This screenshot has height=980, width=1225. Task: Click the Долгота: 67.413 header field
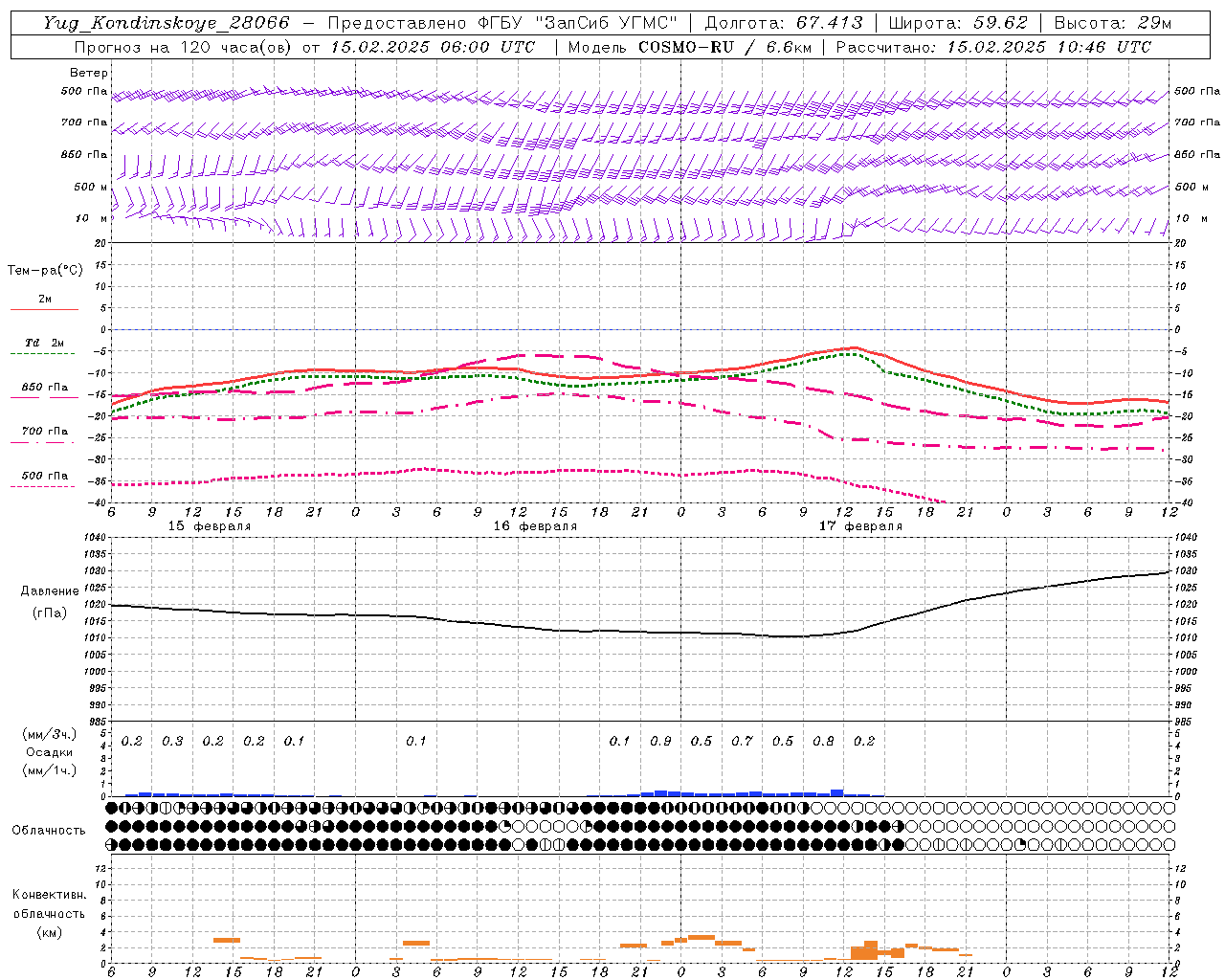(783, 23)
